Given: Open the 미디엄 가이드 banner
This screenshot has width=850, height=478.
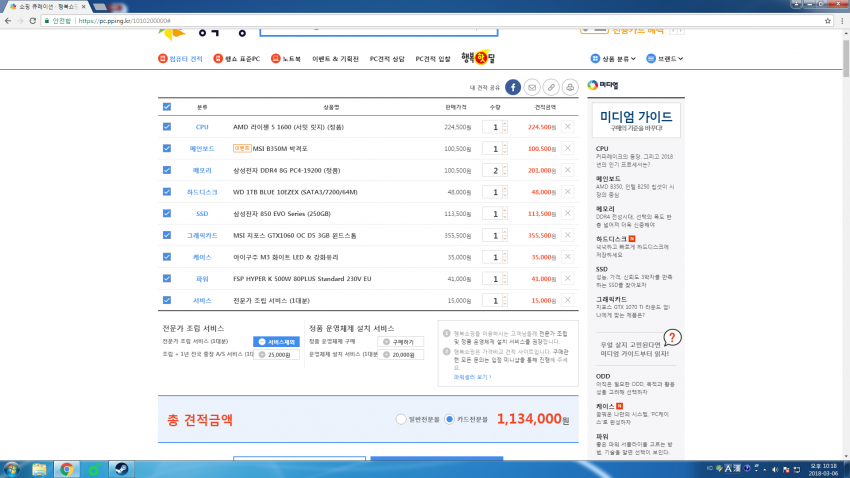Looking at the screenshot, I should tap(636, 120).
